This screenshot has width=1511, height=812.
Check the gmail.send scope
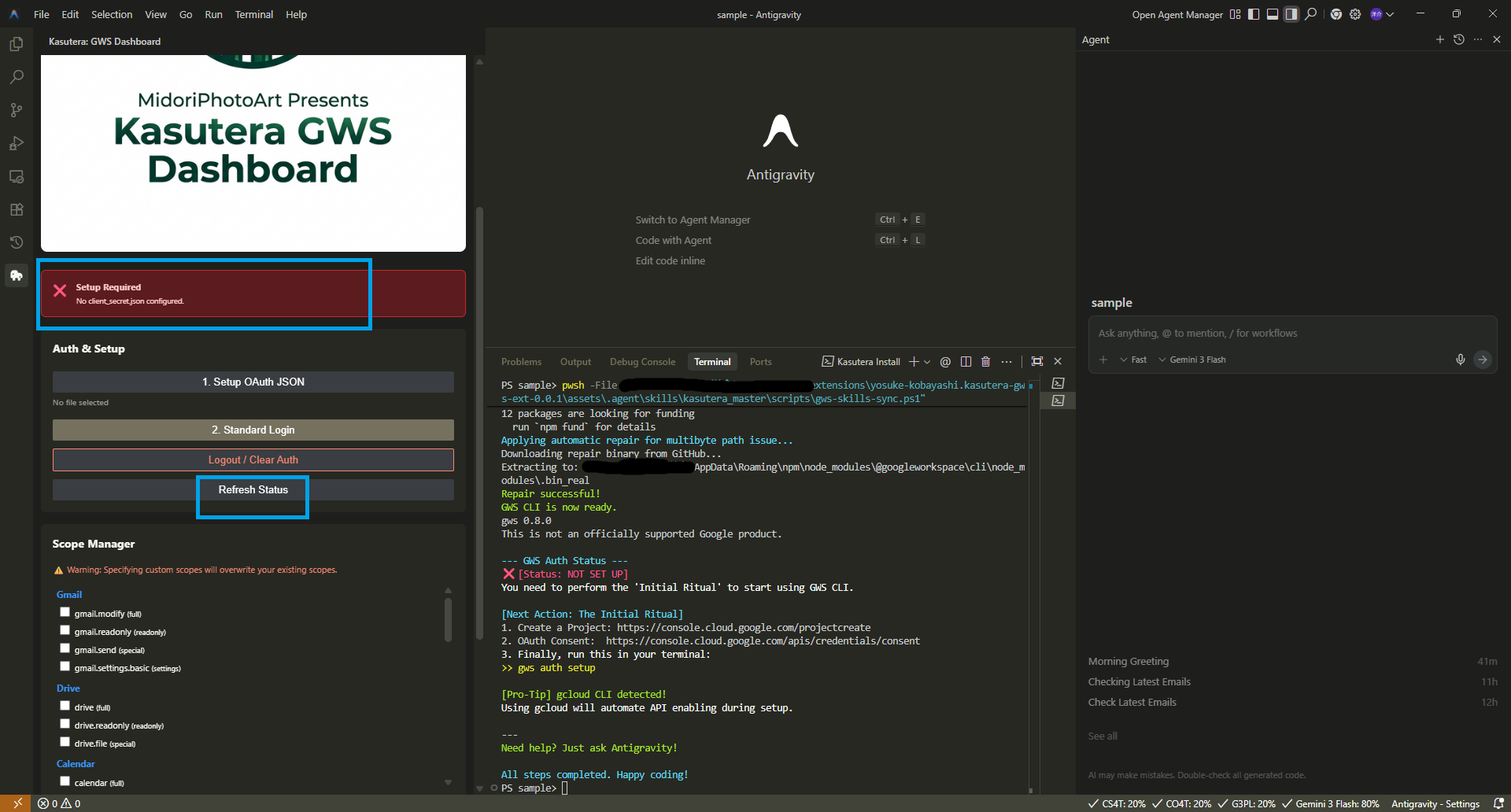[x=65, y=648]
